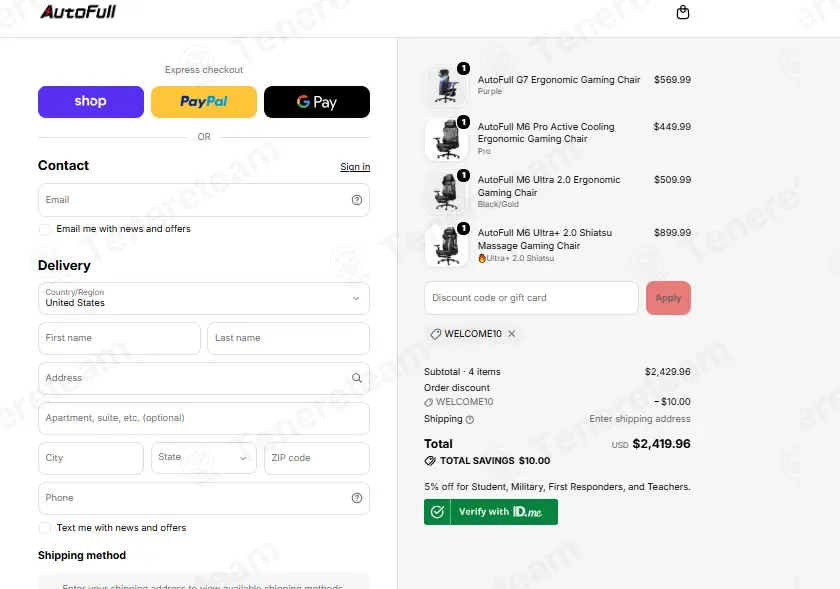Focus the Address input field
840x589 pixels.
[204, 378]
